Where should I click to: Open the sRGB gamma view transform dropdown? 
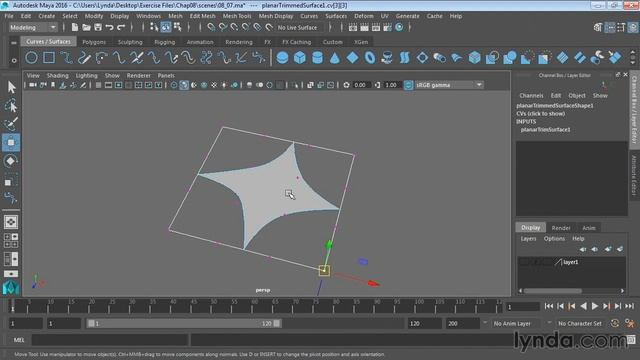tap(449, 85)
